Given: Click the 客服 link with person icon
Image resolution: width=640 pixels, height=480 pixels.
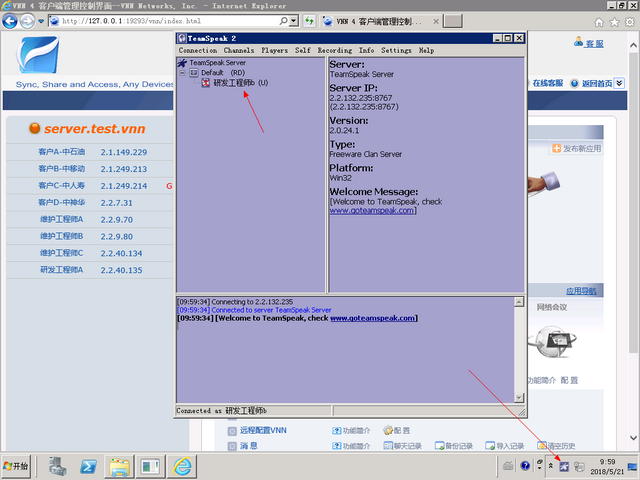Looking at the screenshot, I should (x=589, y=43).
